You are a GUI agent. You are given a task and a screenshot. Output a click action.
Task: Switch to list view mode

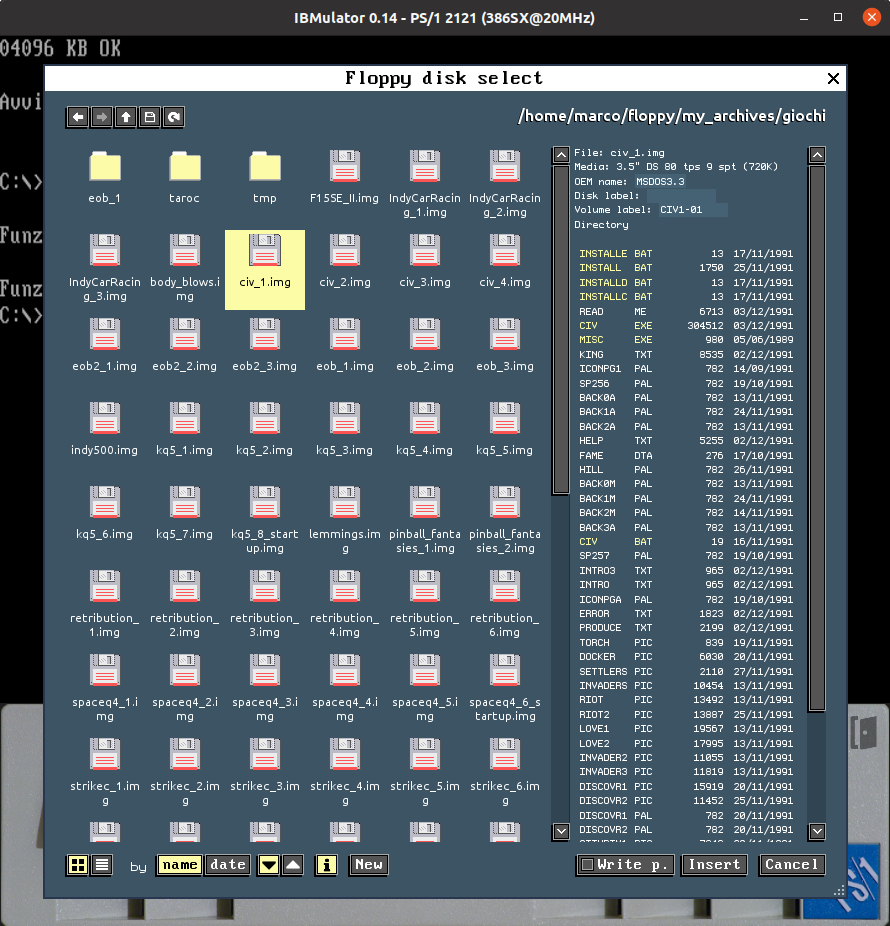(x=102, y=865)
